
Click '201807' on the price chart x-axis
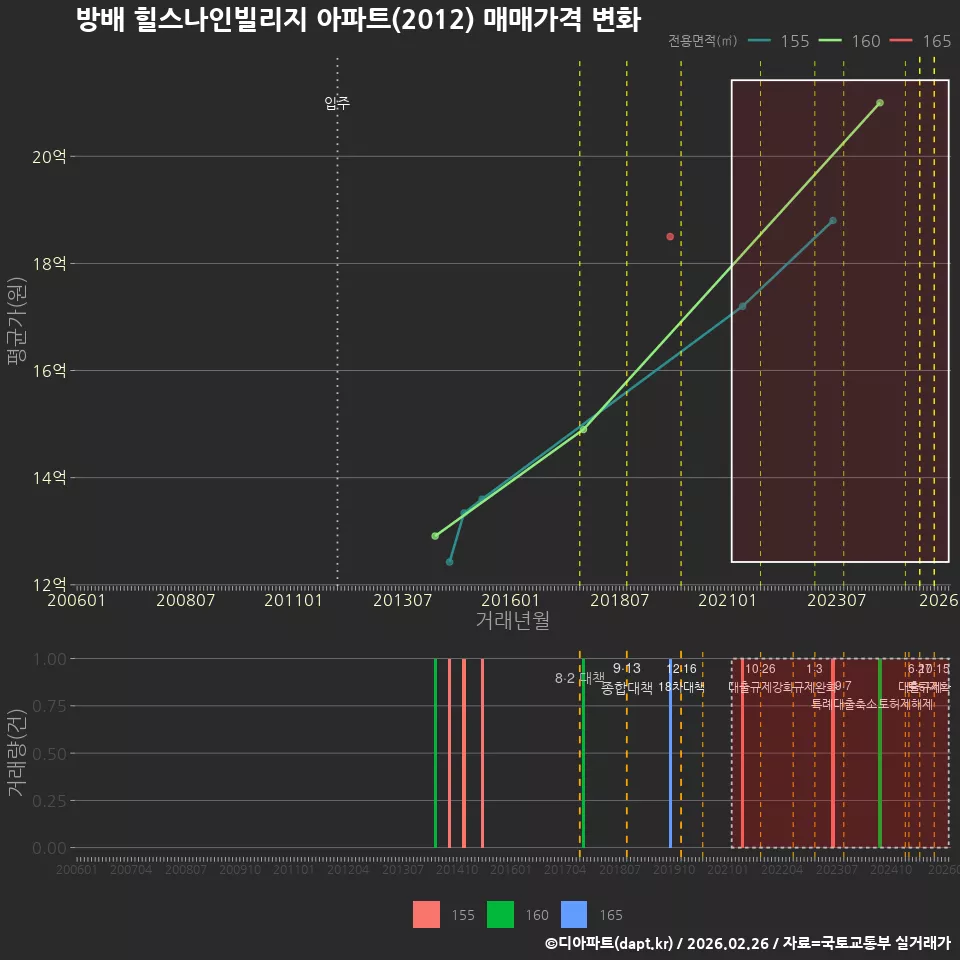[x=619, y=600]
